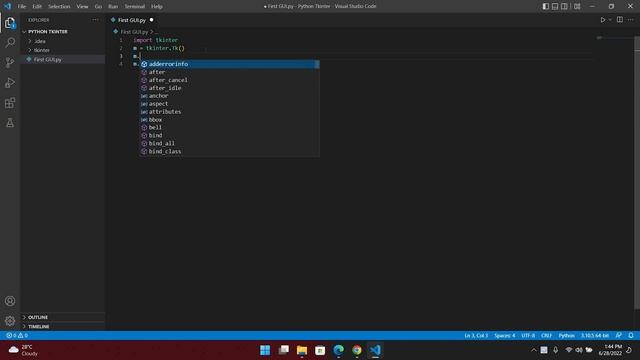The width and height of the screenshot is (640, 360).
Task: Choose after_idle suggestion
Action: (229, 88)
